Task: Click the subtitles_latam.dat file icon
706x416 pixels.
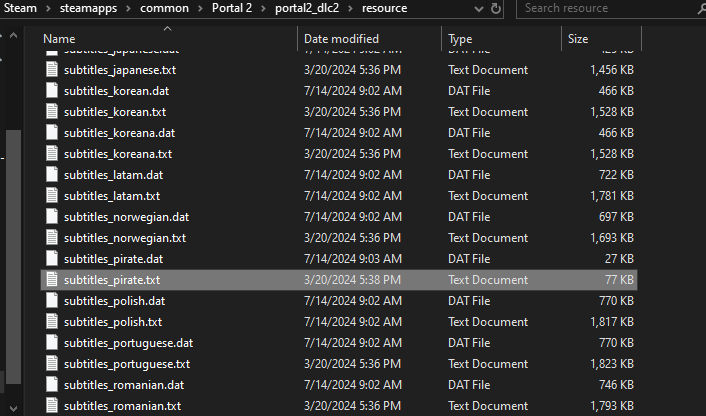Action: (52, 175)
